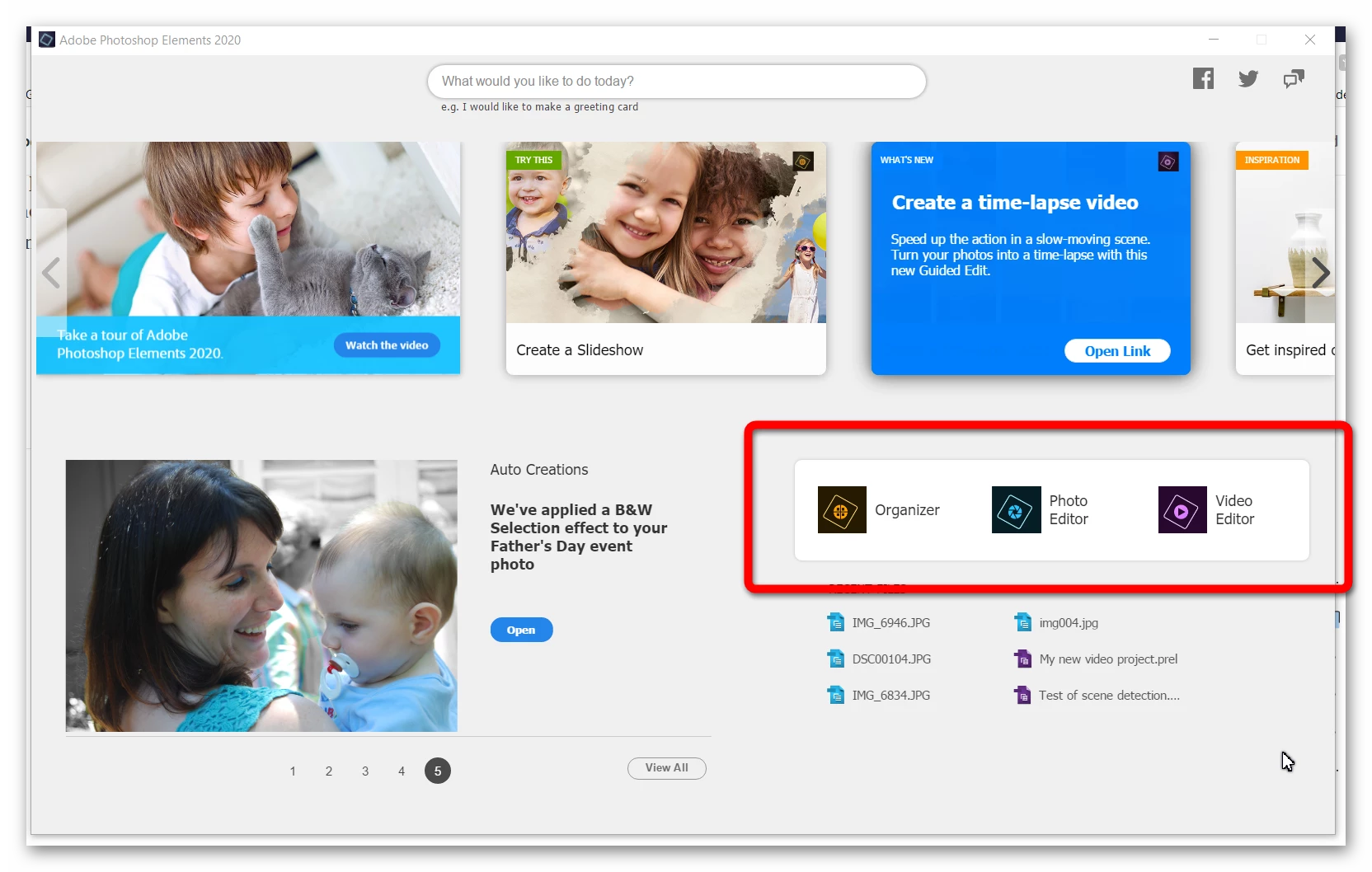Click My new video project.prel icon

(1023, 659)
